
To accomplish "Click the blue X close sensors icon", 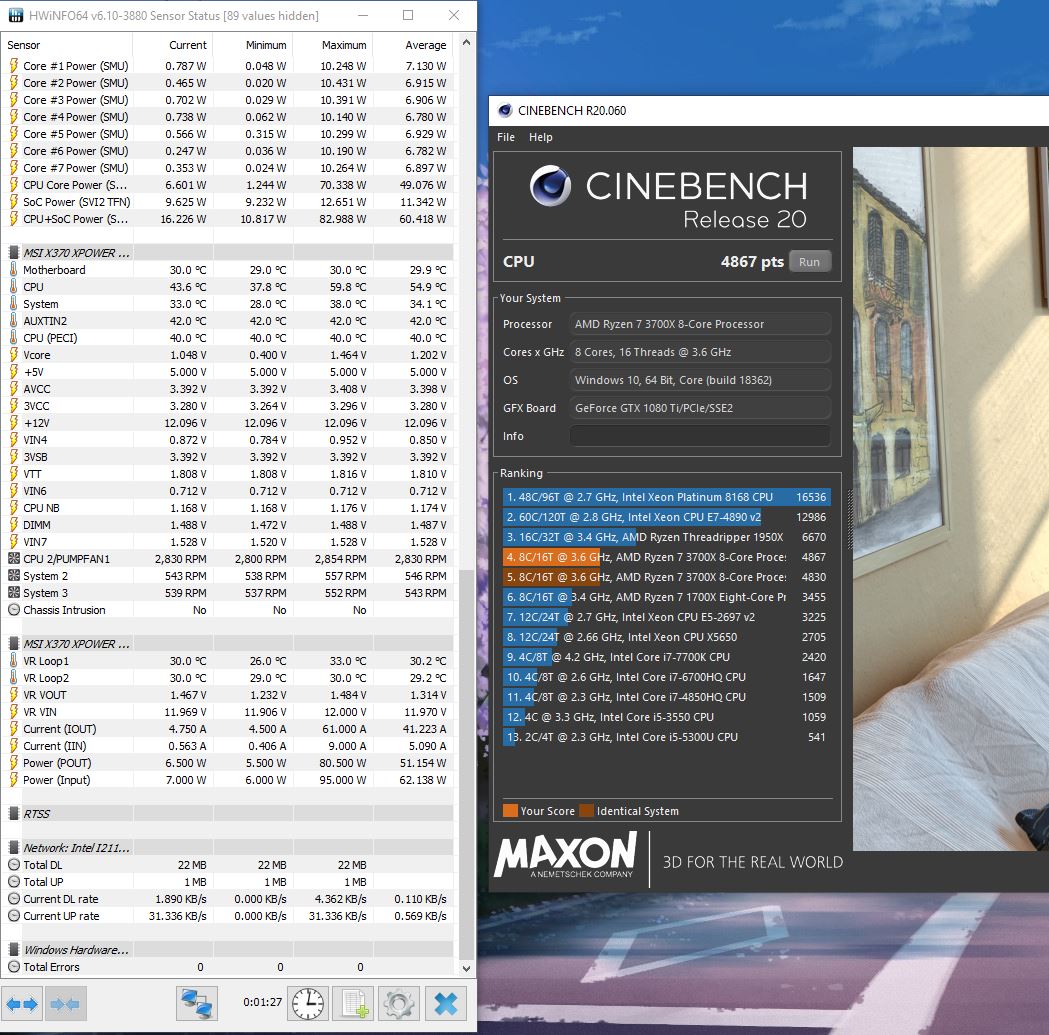I will [446, 1004].
